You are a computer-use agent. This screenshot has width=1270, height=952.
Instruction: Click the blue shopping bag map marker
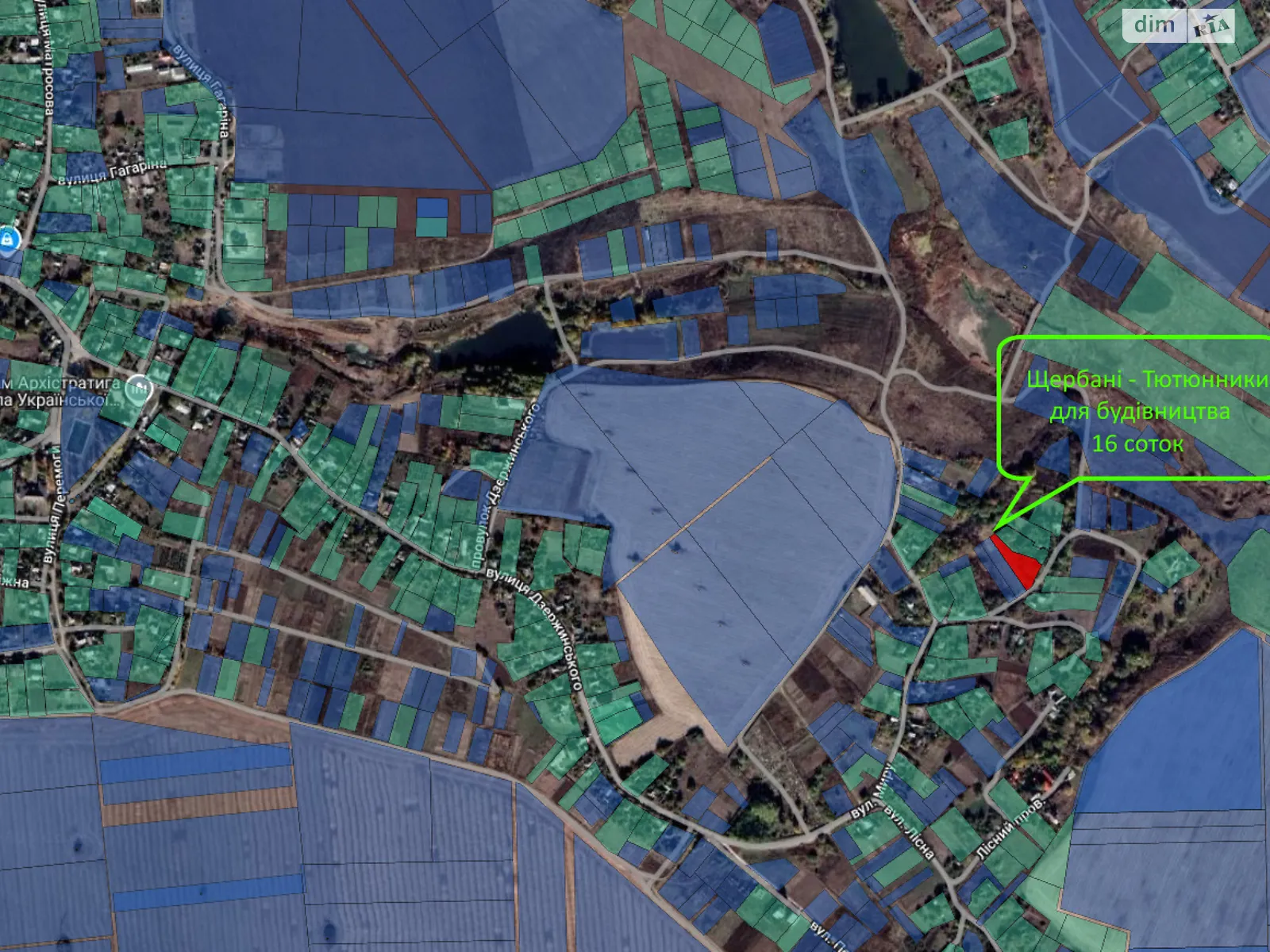coord(8,238)
